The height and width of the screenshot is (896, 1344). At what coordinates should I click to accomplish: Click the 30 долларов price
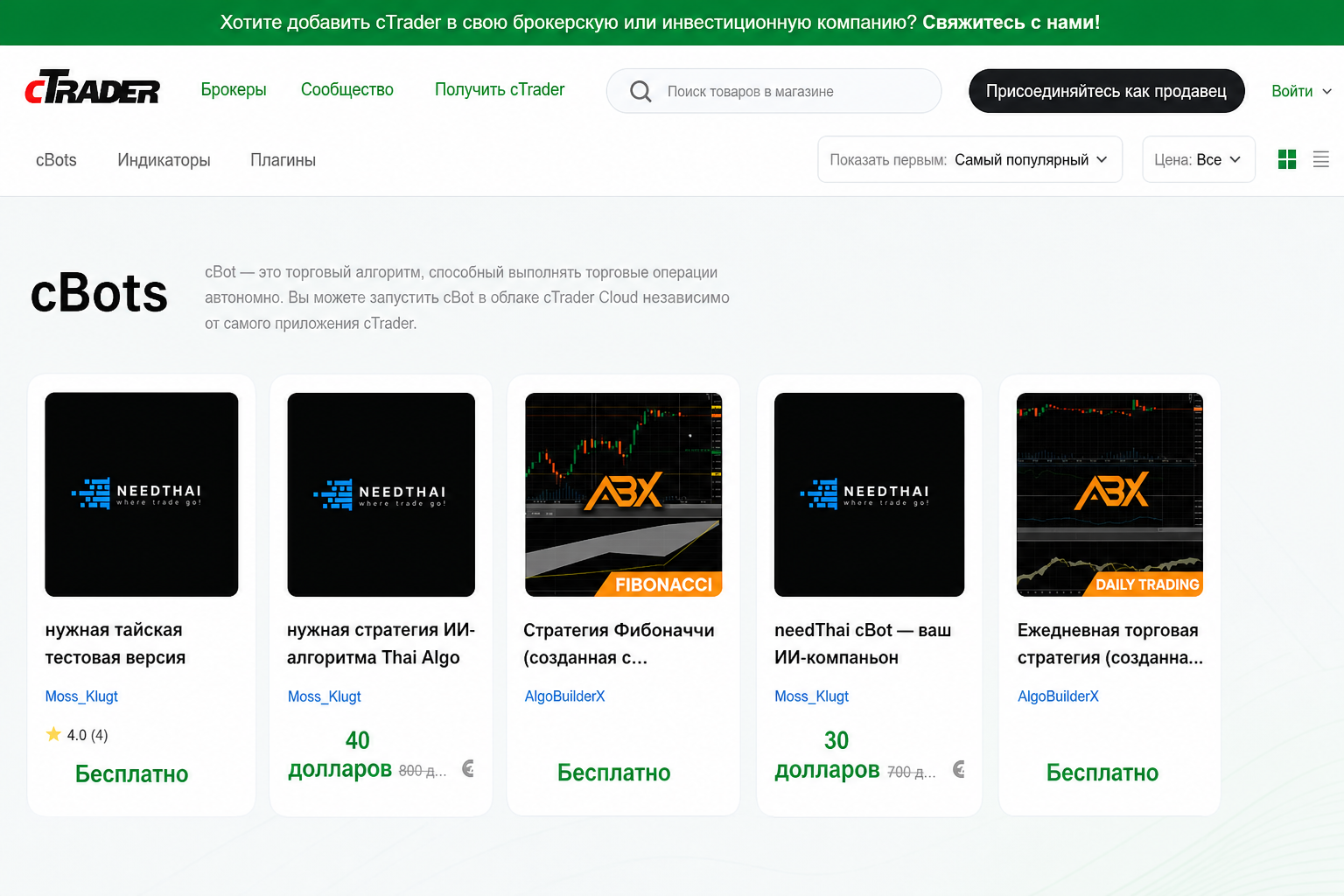pos(827,754)
